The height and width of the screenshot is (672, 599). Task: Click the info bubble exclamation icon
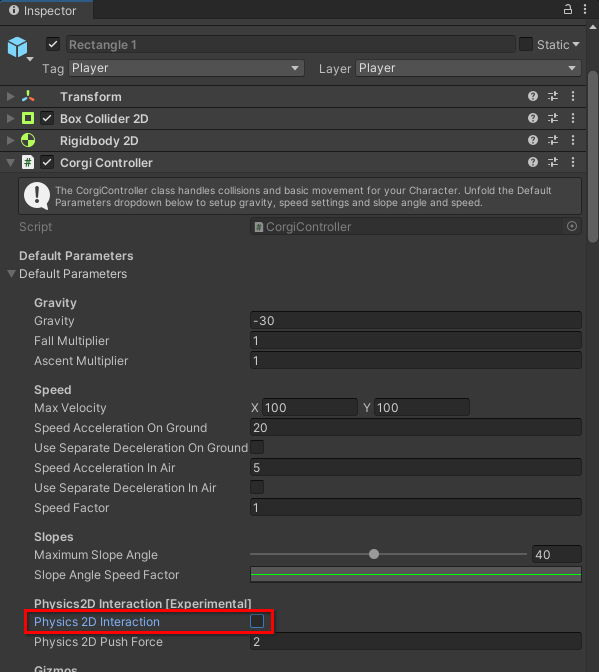[x=37, y=196]
